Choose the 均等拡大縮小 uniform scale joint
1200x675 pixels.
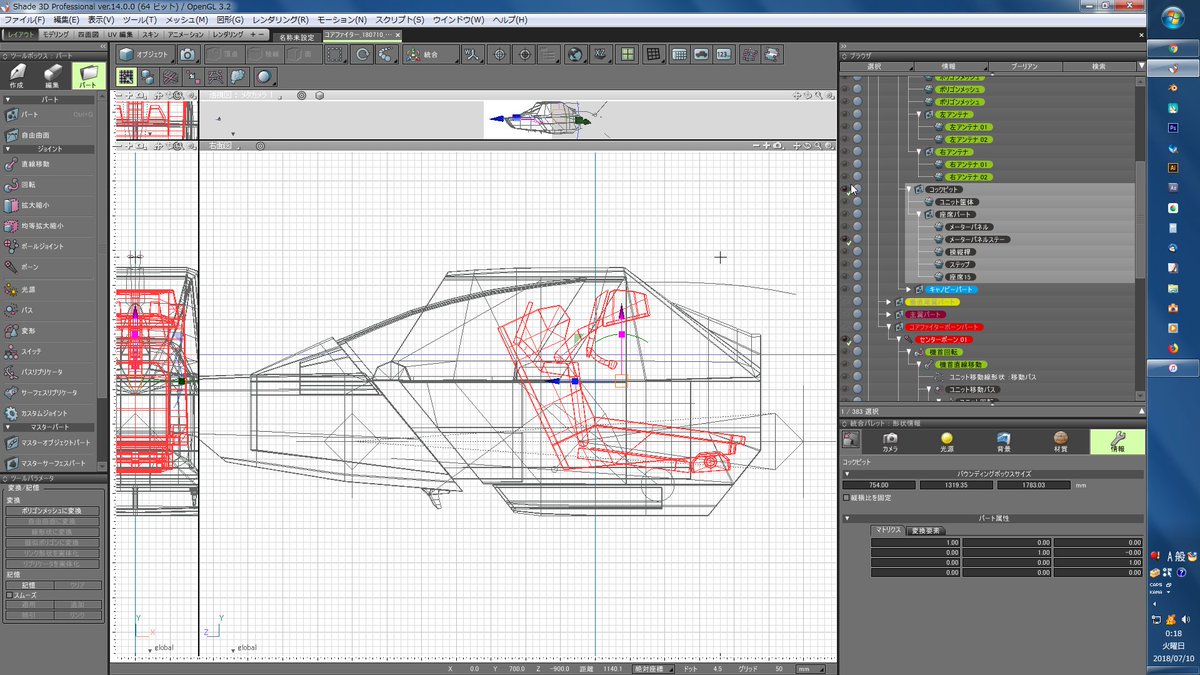pyautogui.click(x=48, y=226)
